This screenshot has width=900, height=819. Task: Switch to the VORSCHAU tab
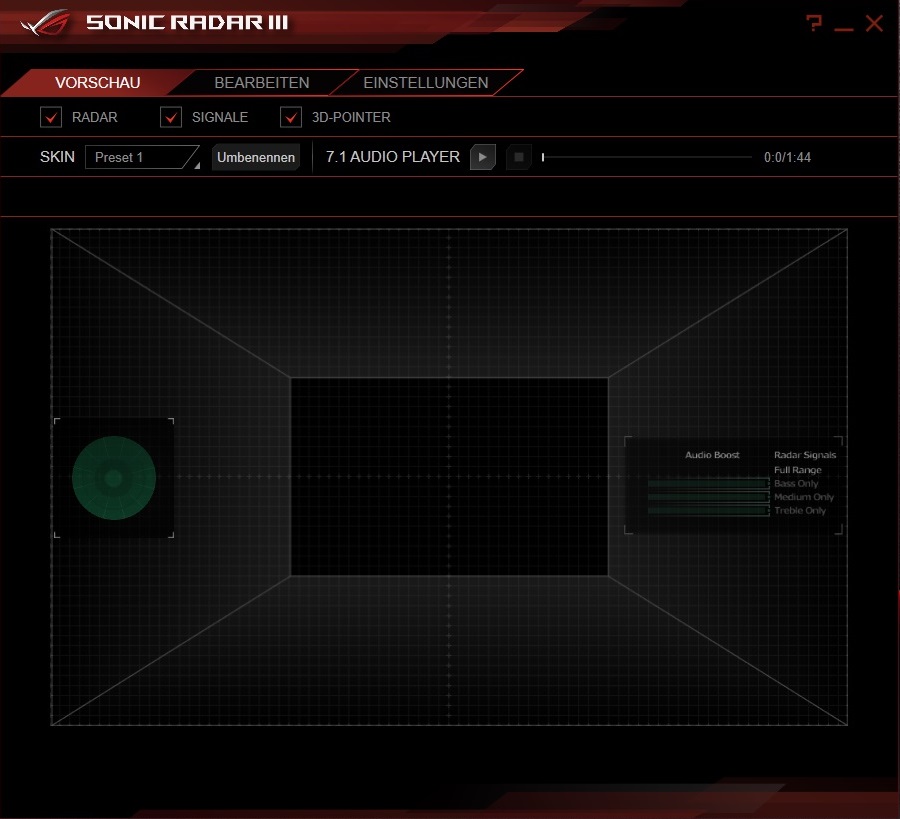97,83
